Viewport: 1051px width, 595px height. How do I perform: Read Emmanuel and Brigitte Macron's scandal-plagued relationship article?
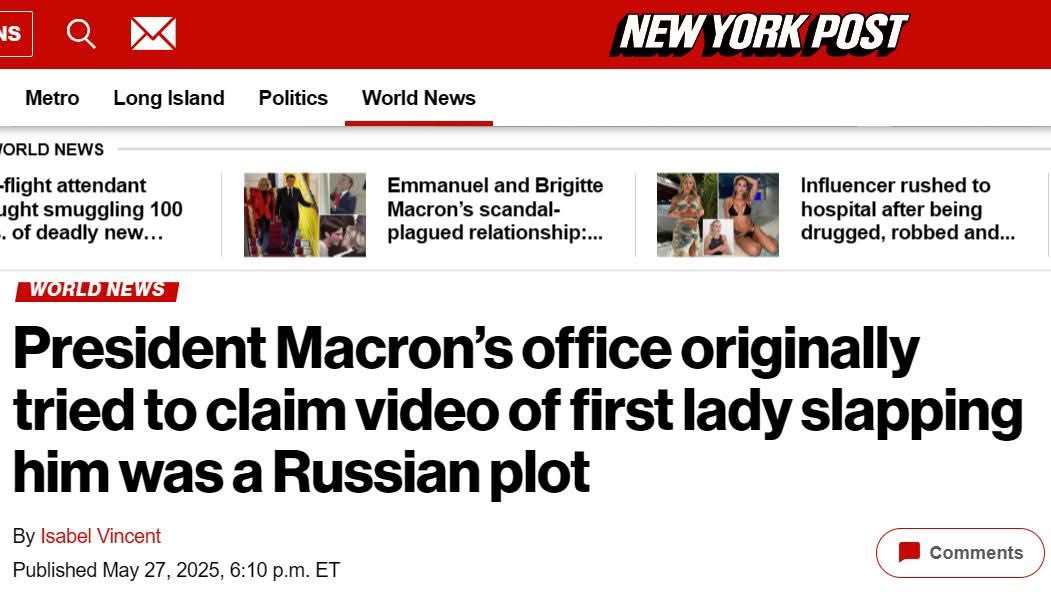pos(495,209)
